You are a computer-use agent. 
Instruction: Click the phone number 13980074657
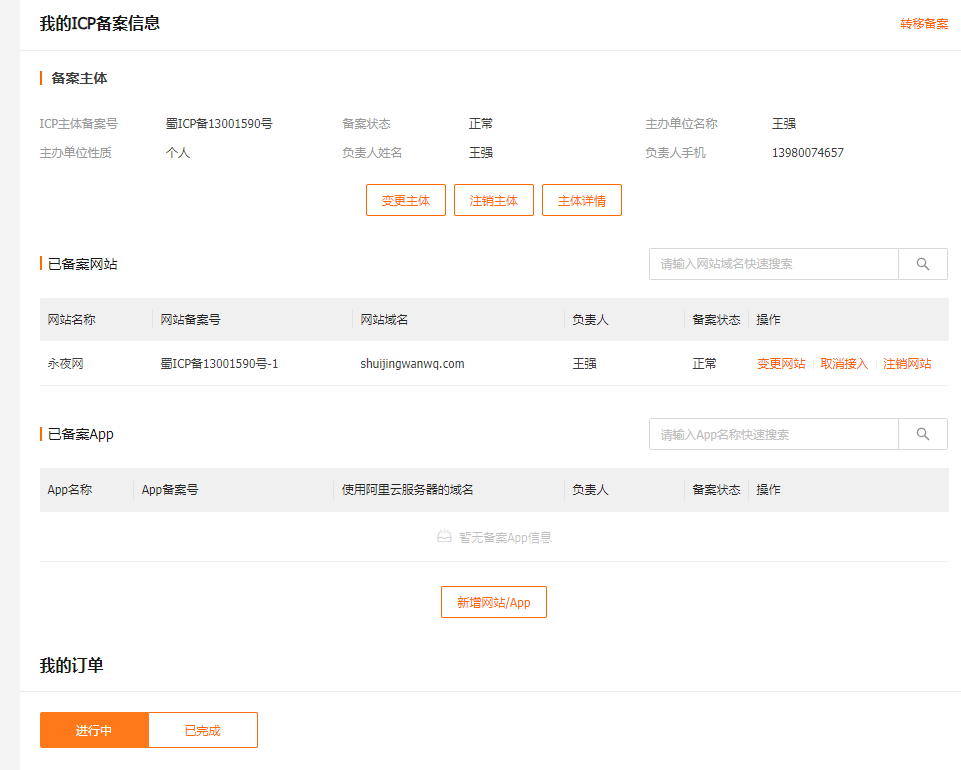[807, 153]
